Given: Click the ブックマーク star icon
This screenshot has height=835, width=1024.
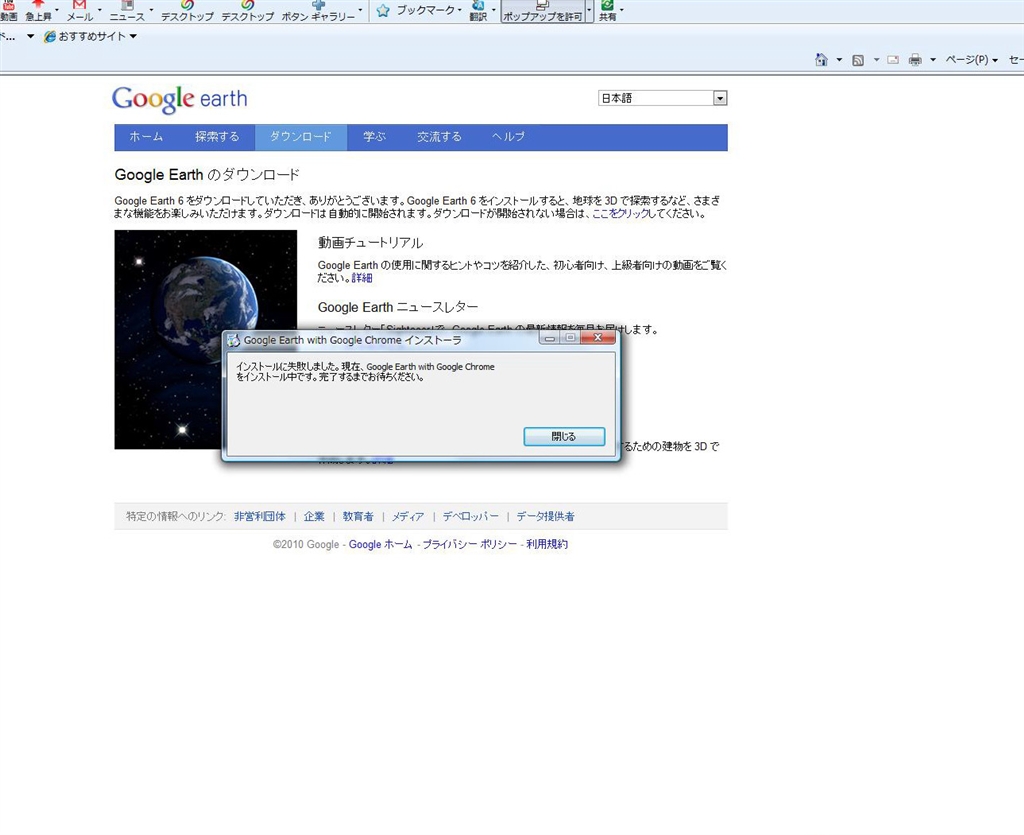Looking at the screenshot, I should pyautogui.click(x=383, y=10).
